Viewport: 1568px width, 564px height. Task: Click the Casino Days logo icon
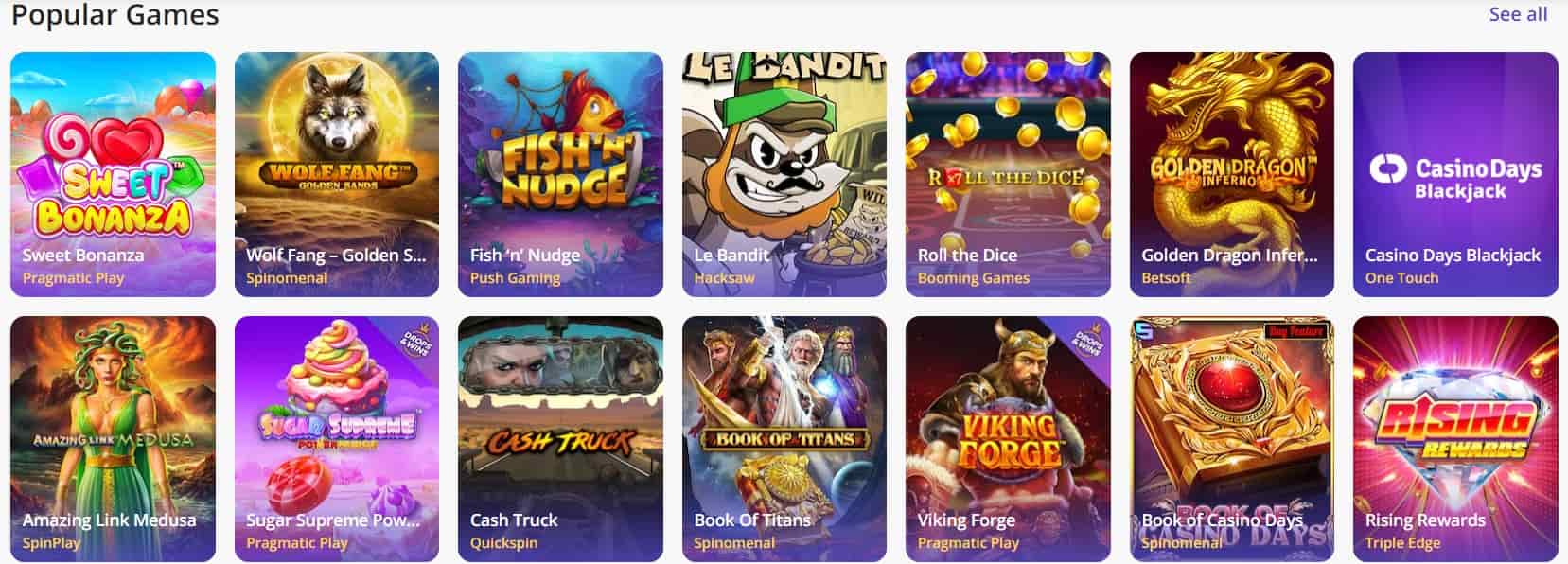[1388, 169]
